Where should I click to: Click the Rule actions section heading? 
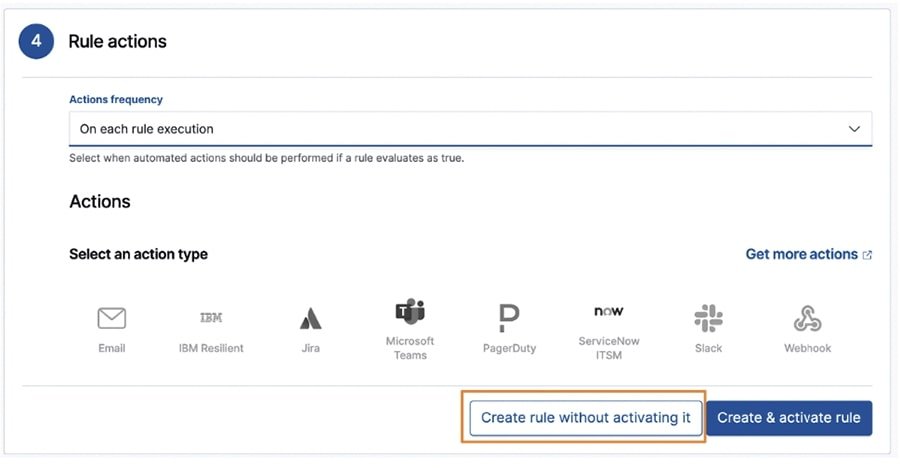(x=117, y=42)
